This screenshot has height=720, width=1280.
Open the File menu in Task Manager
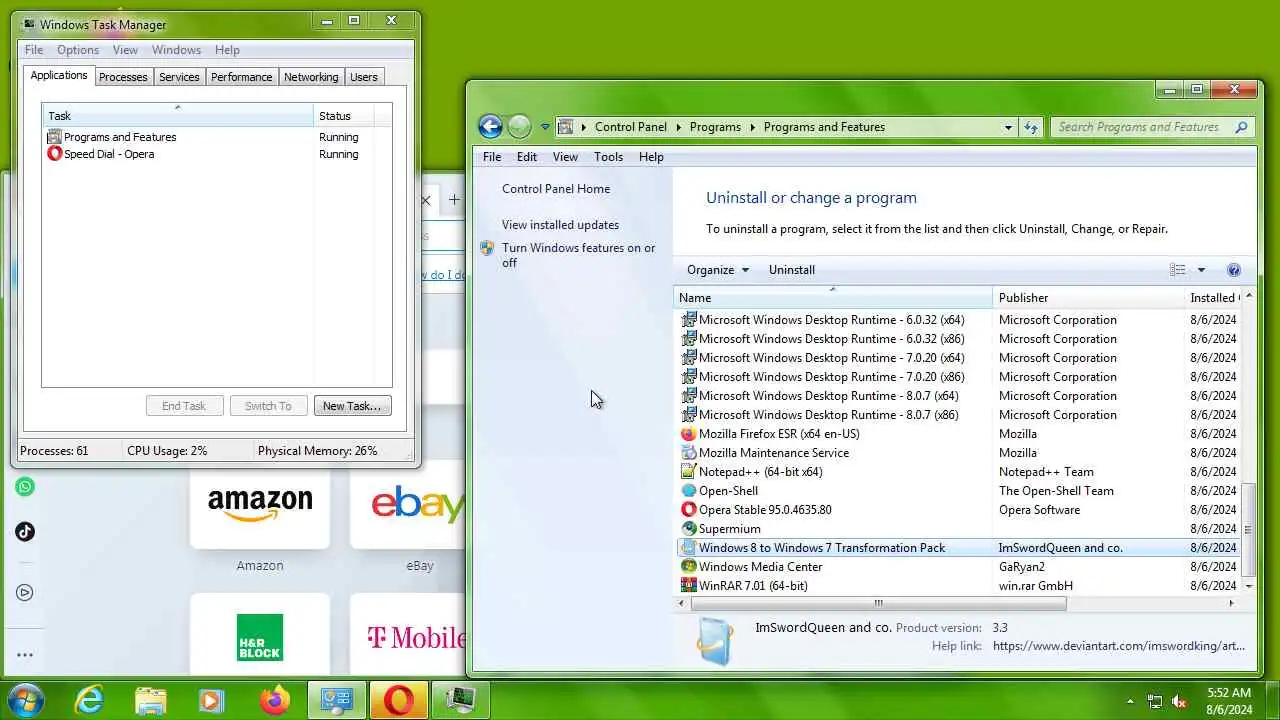33,50
